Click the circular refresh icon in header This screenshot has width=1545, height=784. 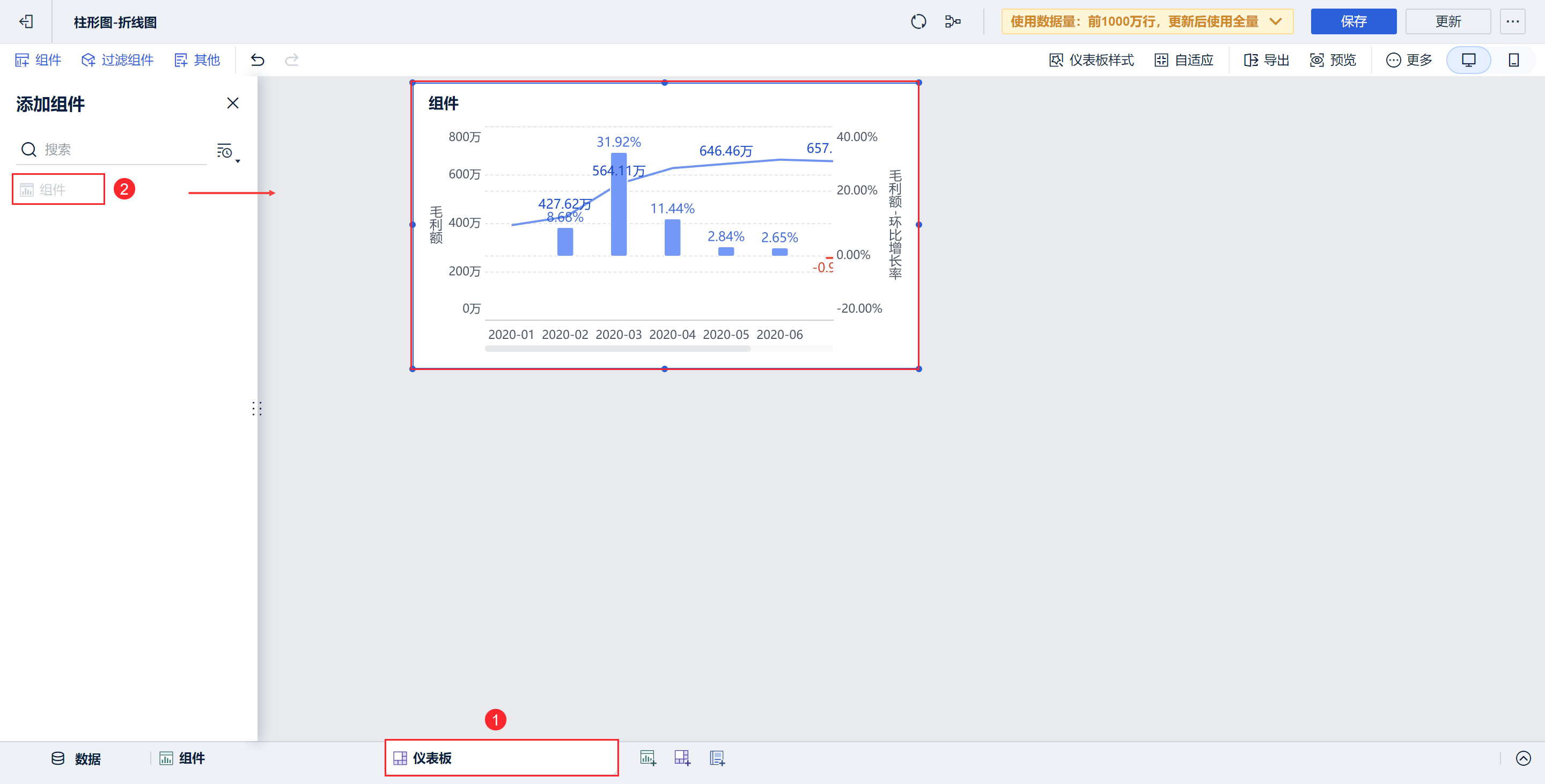pyautogui.click(x=918, y=22)
